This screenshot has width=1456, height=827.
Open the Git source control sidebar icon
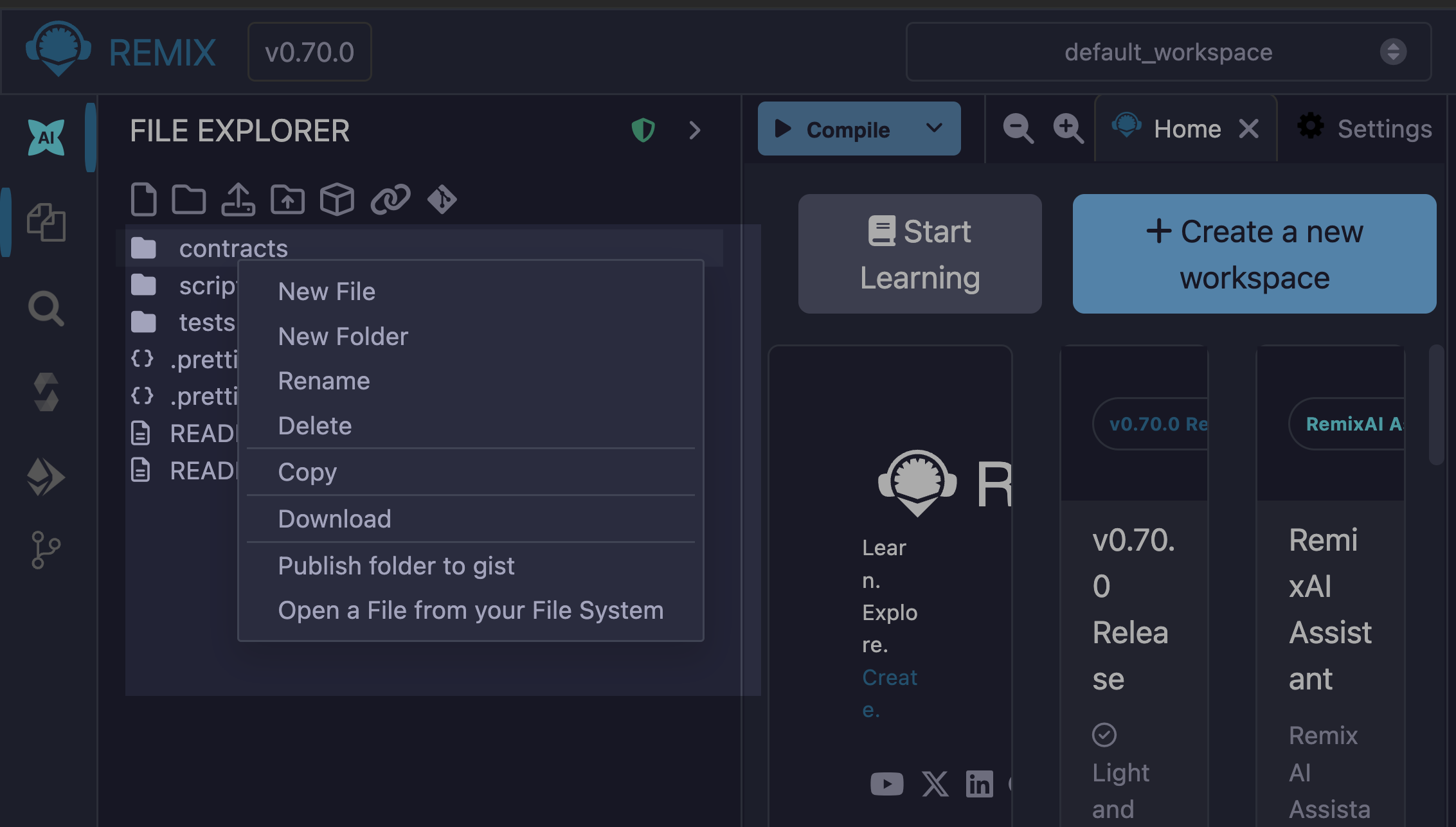pos(46,550)
